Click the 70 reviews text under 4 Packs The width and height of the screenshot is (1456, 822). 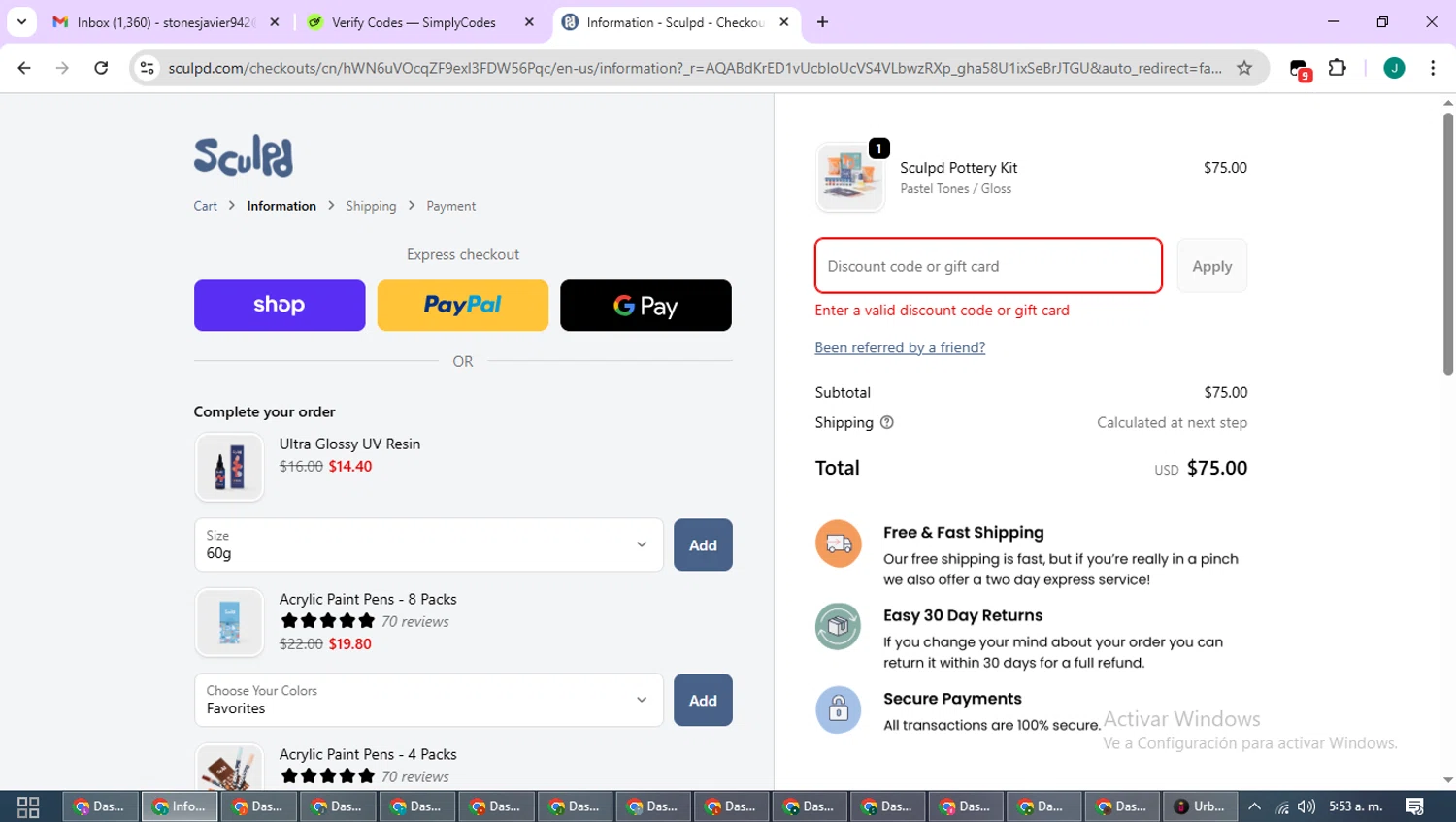(415, 776)
